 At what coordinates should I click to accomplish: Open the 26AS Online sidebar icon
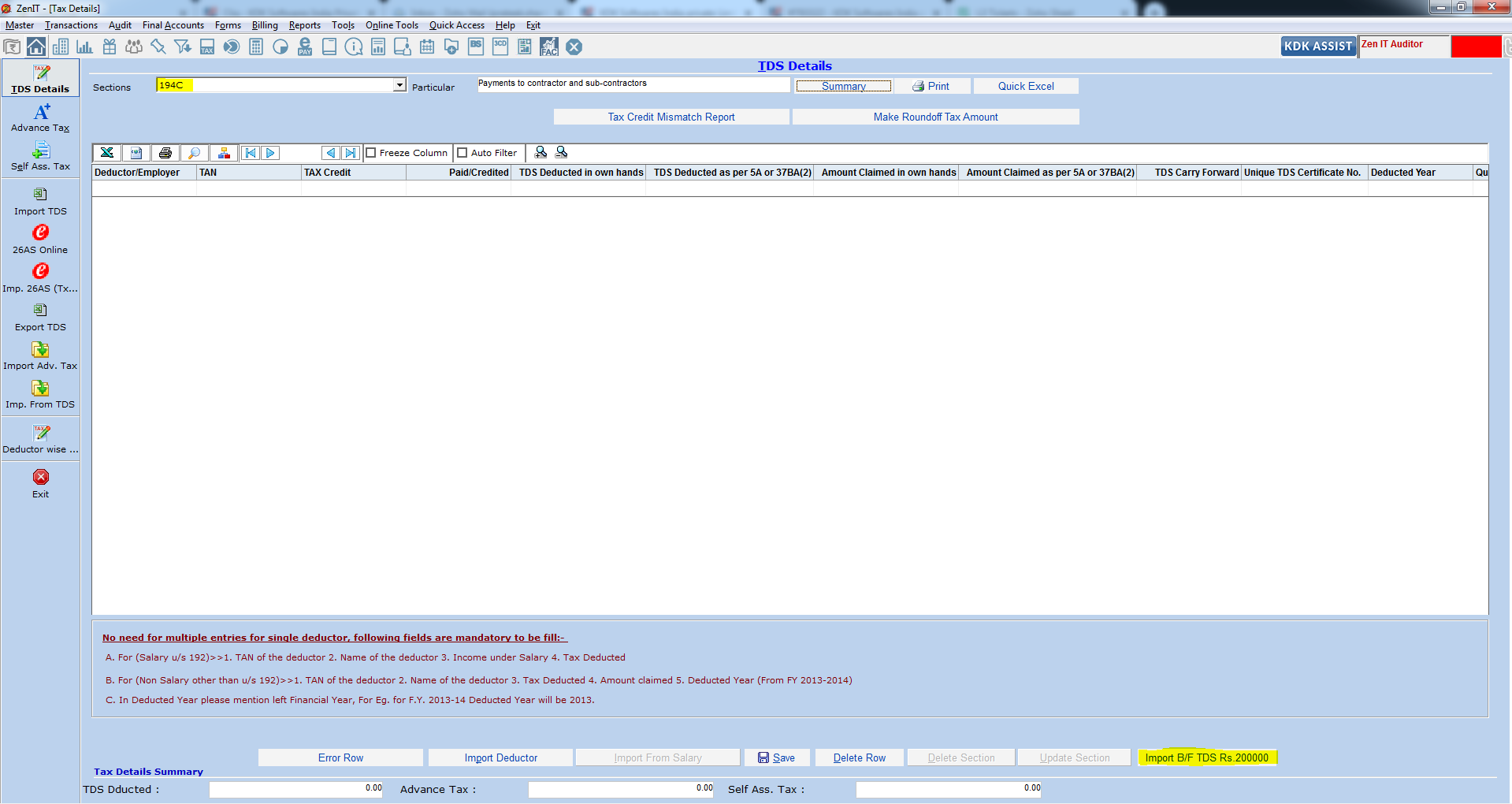(x=40, y=233)
